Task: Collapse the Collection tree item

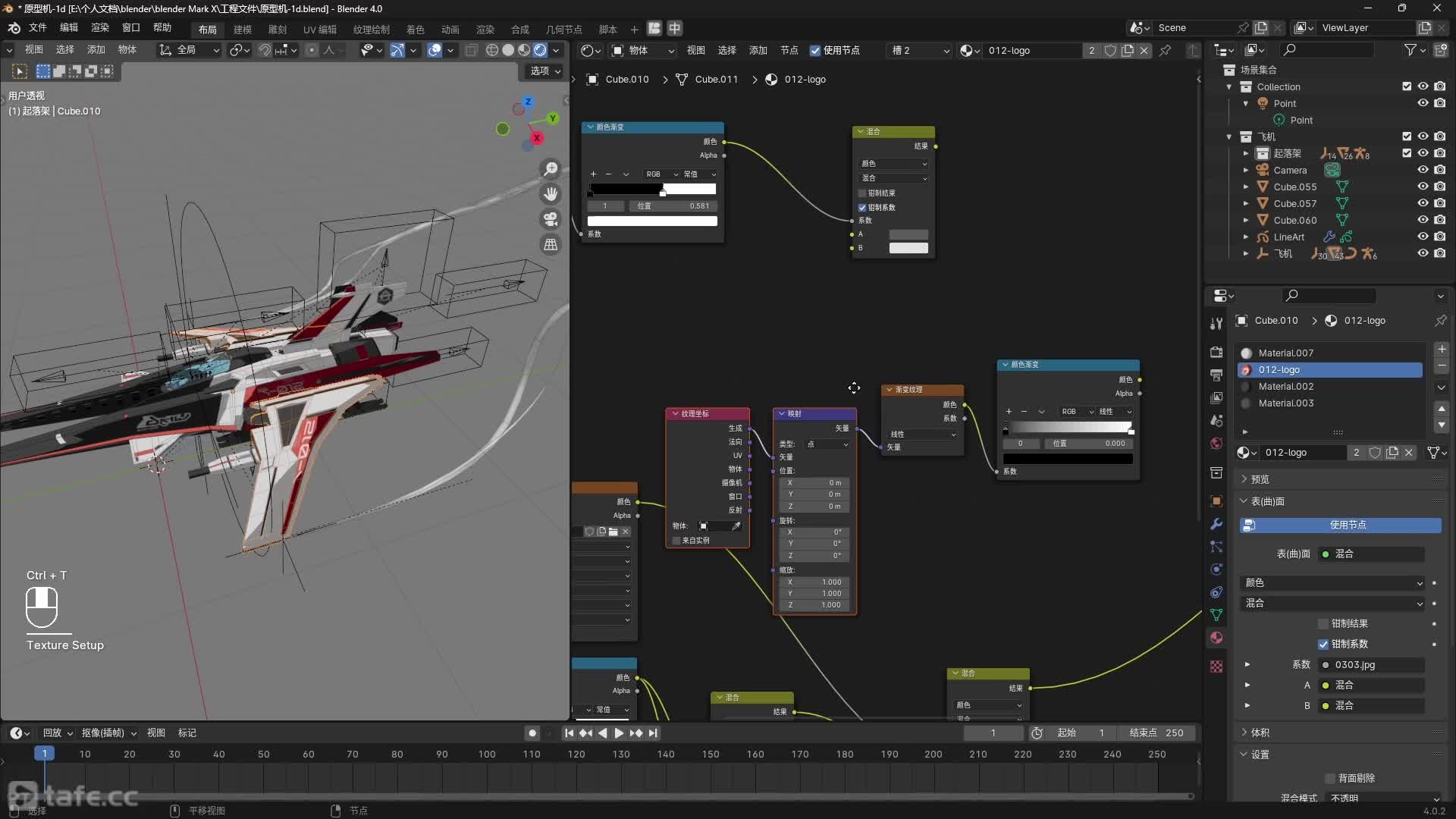Action: click(1229, 87)
